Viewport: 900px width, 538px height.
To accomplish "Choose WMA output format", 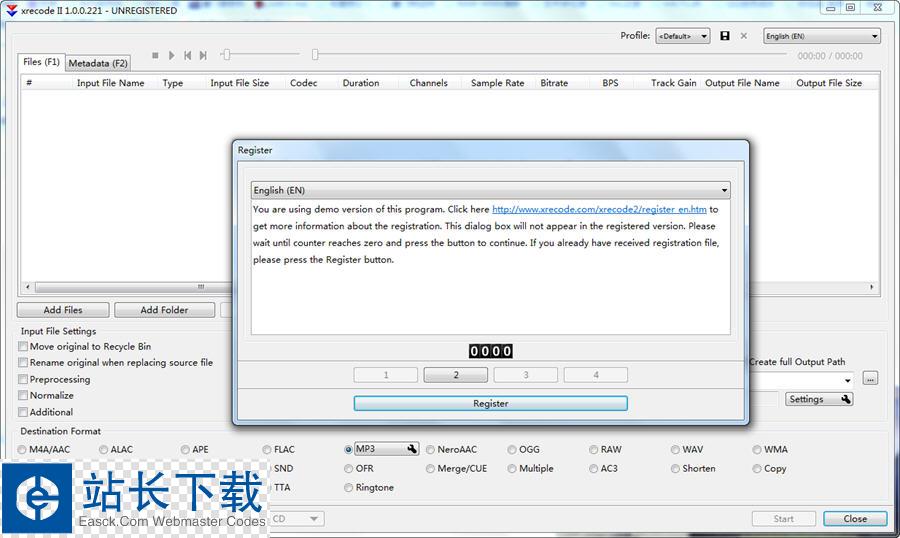I will (757, 450).
